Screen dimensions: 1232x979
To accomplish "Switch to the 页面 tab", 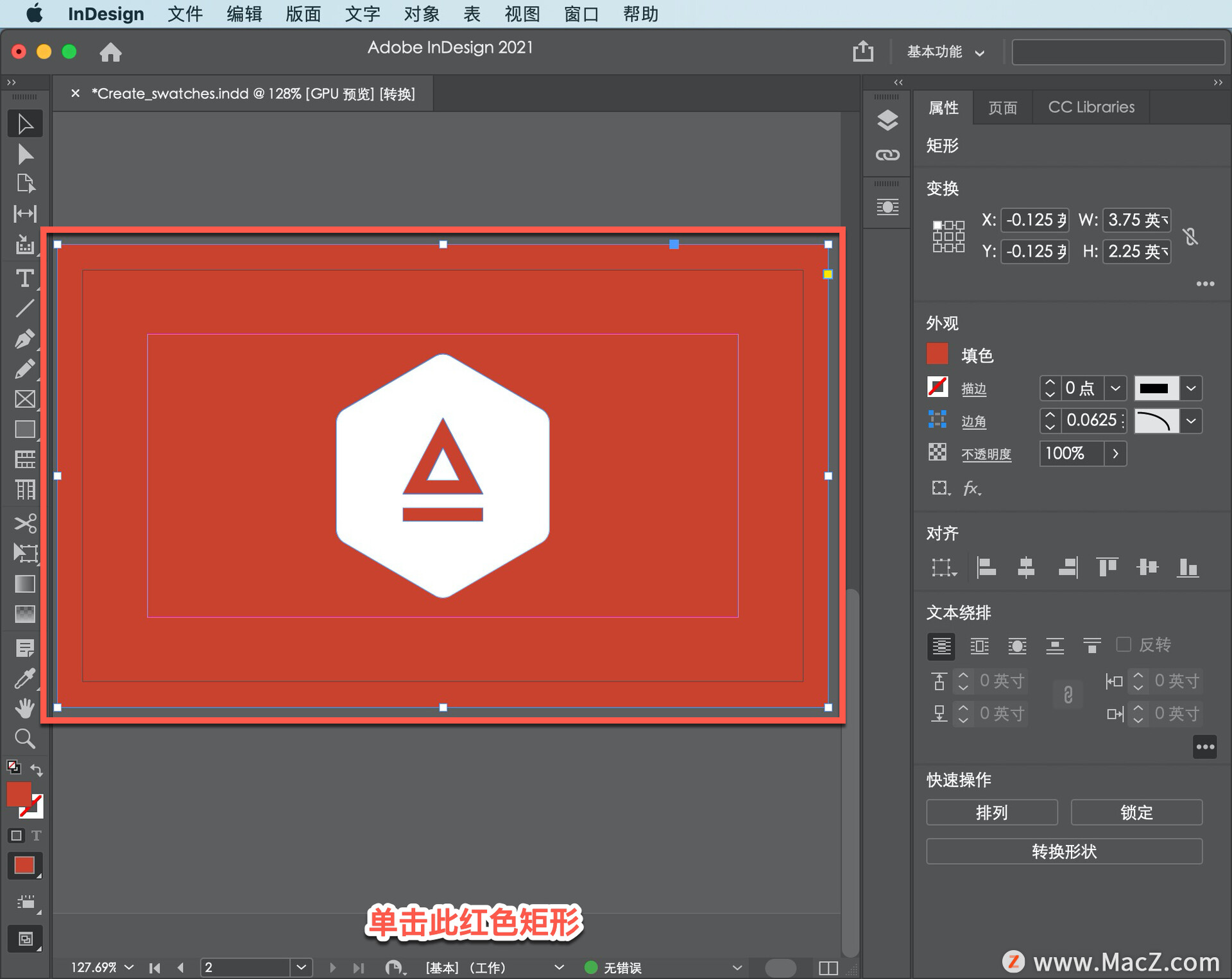I will (1002, 107).
